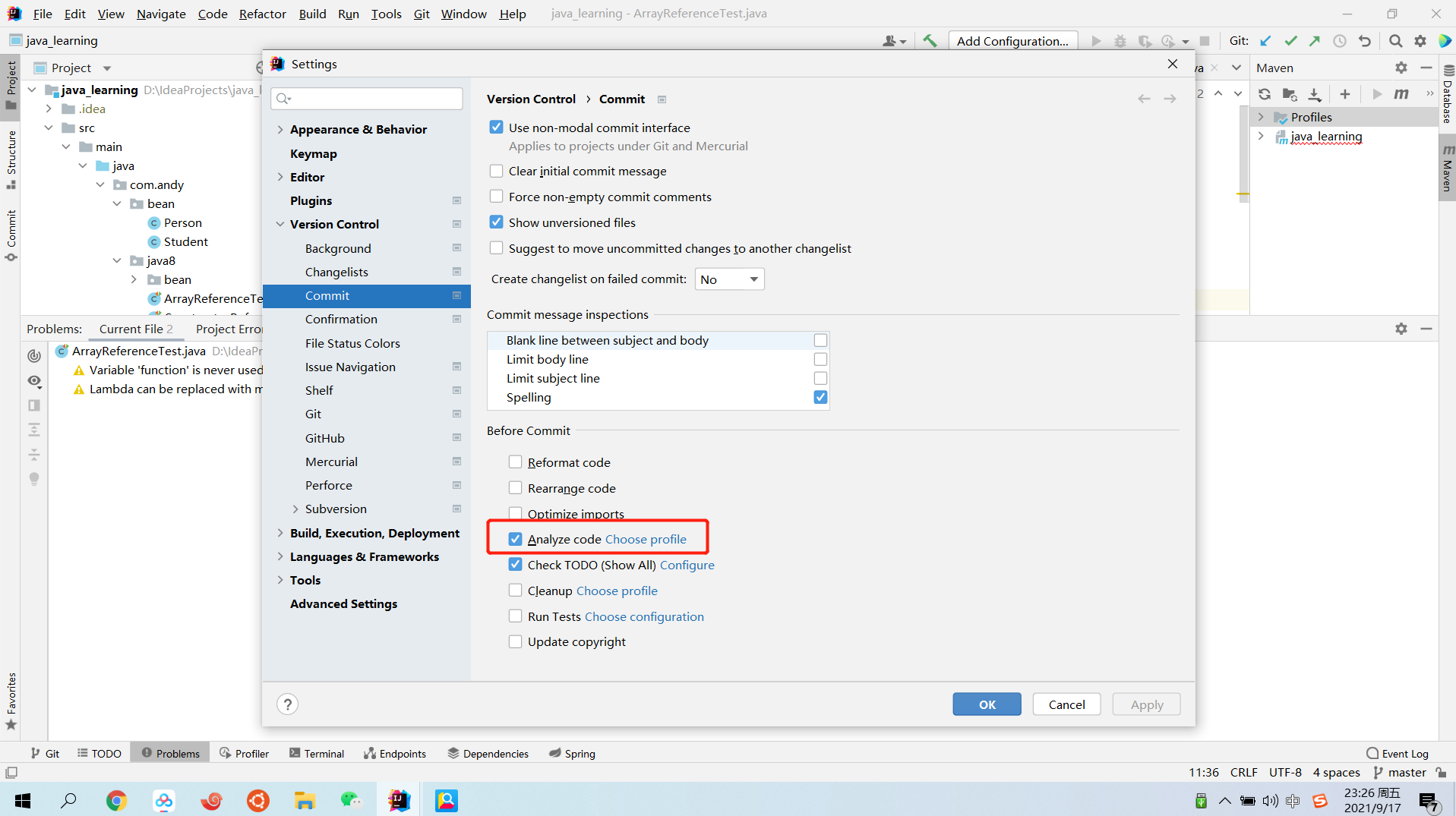
Task: Click the lightbulb icon in Problems sidebar
Action: [x=34, y=479]
